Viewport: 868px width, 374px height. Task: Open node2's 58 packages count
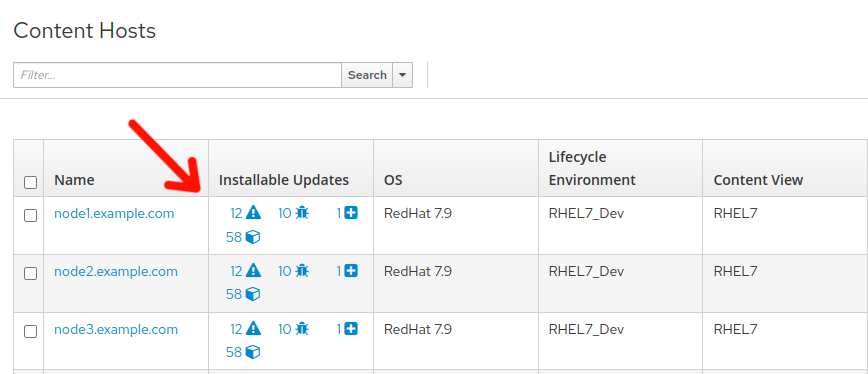point(234,294)
